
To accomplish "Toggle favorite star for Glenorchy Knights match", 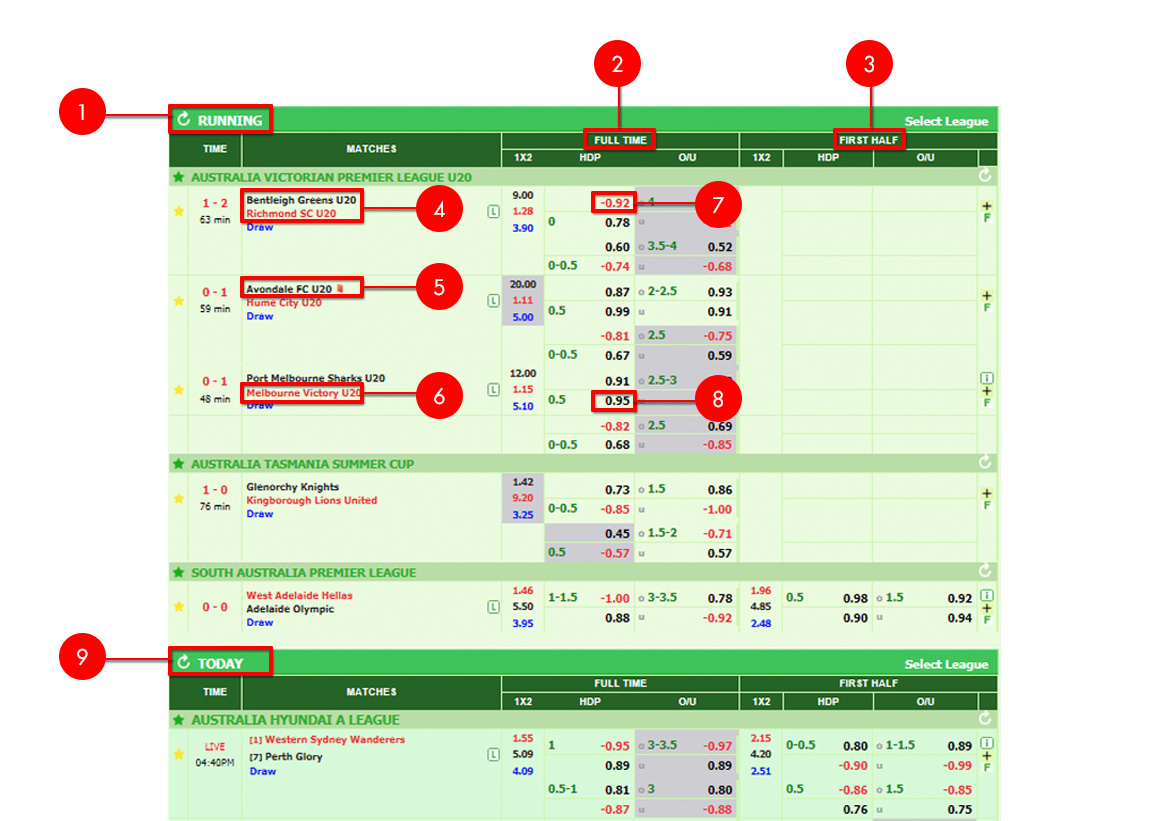I will (179, 498).
